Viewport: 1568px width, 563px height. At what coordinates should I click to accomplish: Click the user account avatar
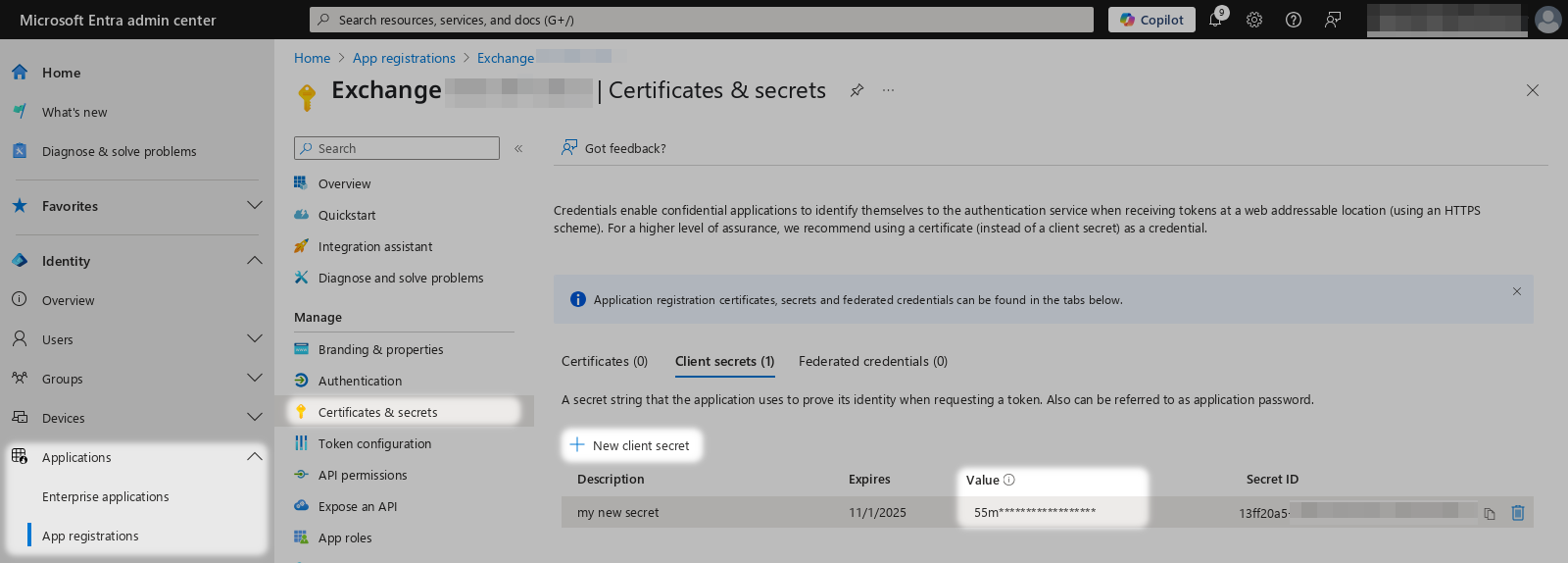[1548, 20]
